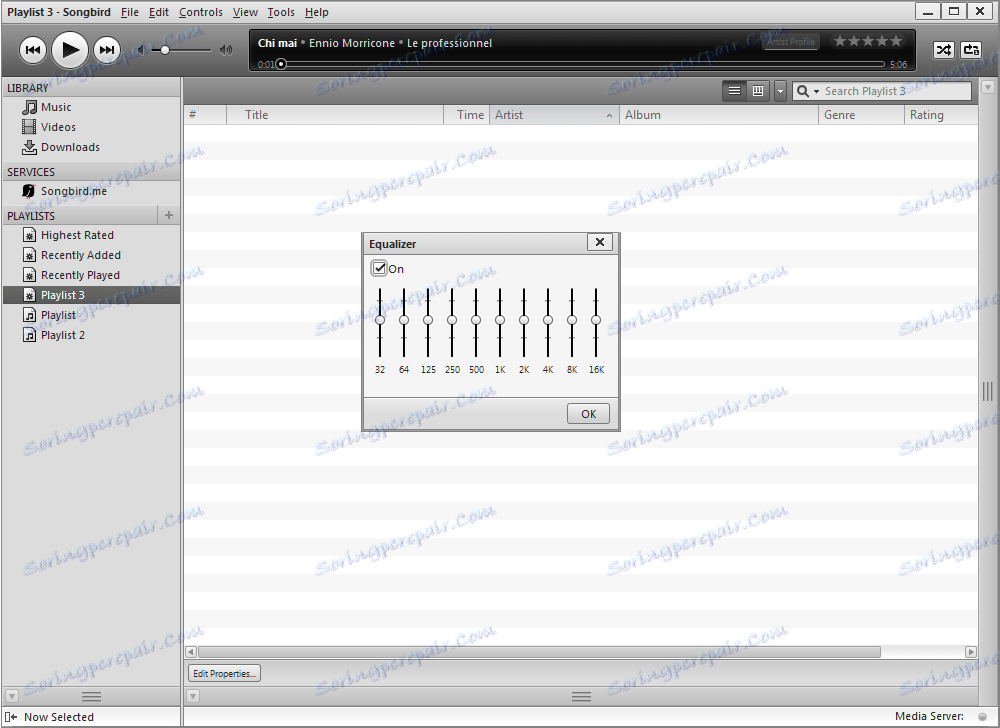Close the Equalizer dialog

[599, 242]
